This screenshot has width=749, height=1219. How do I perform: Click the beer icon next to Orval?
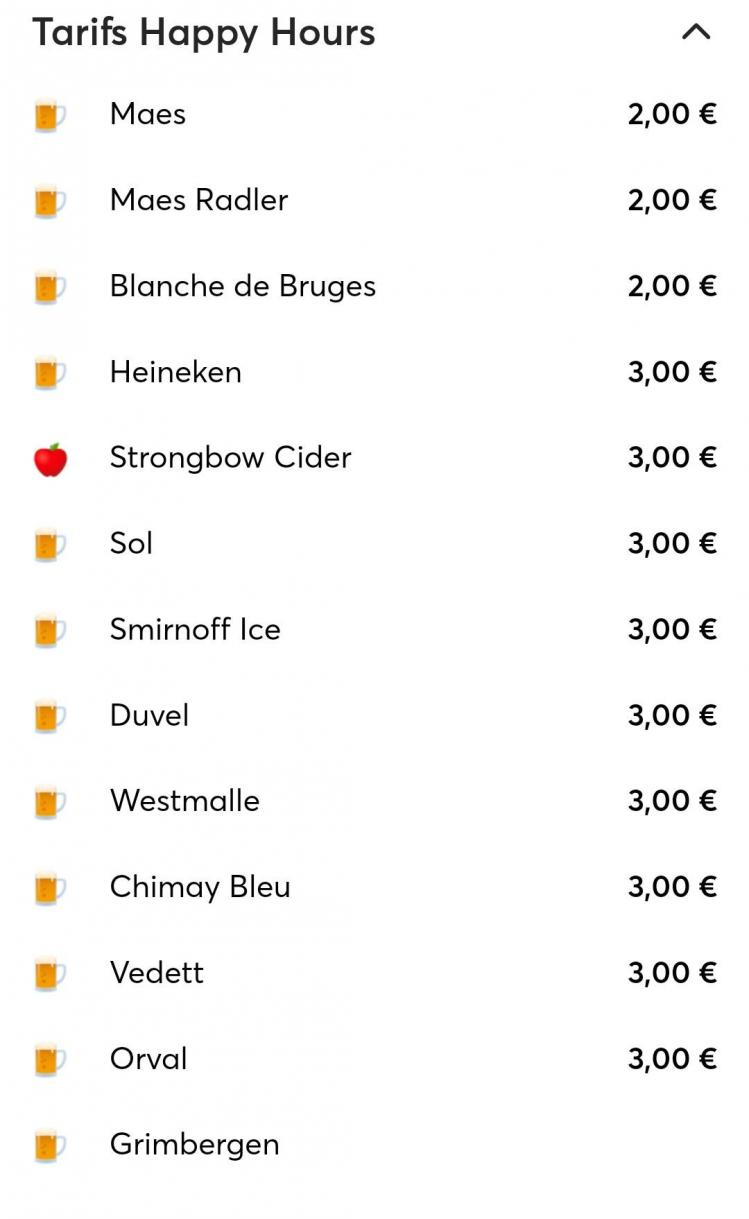(49, 1059)
